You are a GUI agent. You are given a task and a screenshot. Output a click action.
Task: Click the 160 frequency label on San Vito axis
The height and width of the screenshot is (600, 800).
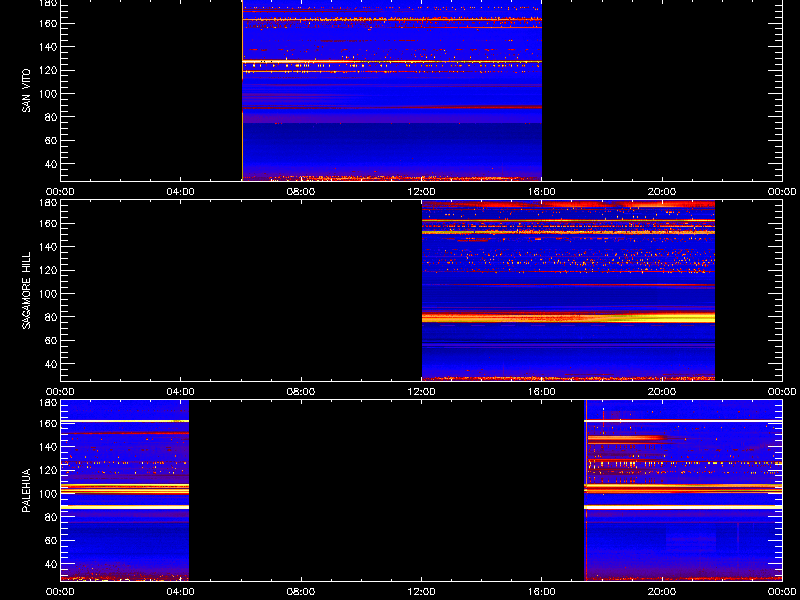point(48,23)
